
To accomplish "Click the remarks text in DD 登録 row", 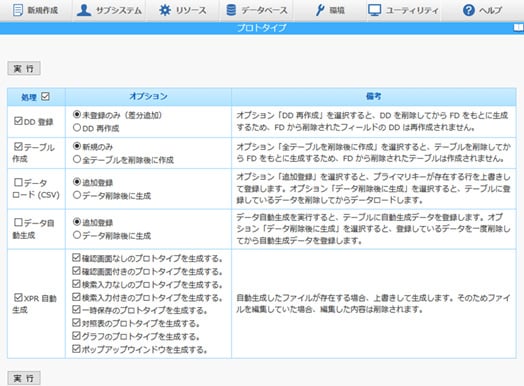I will coord(372,121).
